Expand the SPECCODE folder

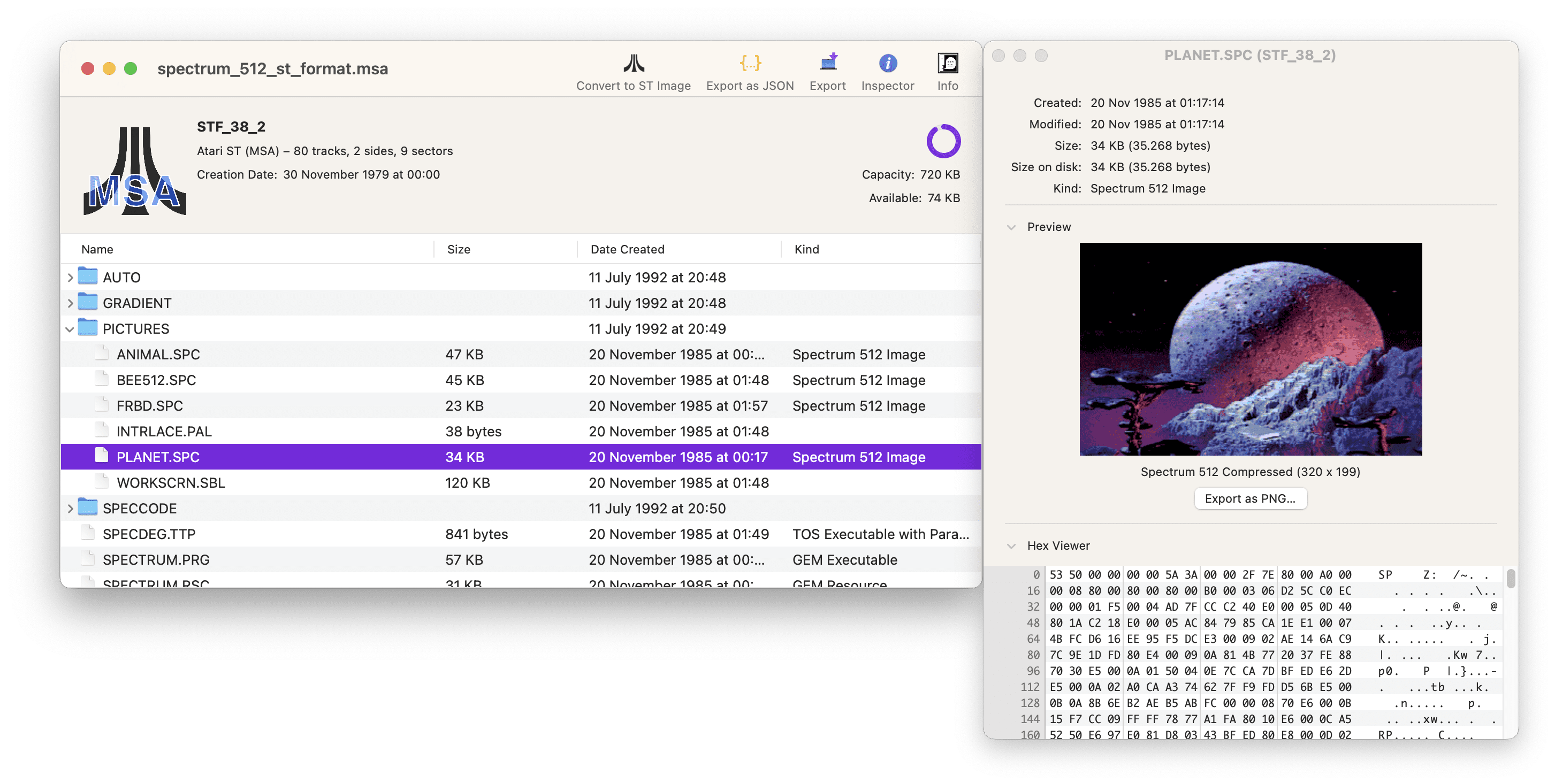(x=70, y=509)
